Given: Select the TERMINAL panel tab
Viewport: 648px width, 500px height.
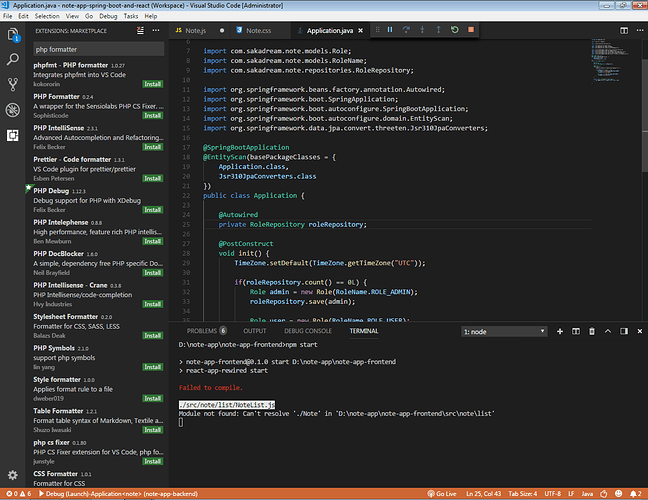Looking at the screenshot, I should click(x=364, y=331).
